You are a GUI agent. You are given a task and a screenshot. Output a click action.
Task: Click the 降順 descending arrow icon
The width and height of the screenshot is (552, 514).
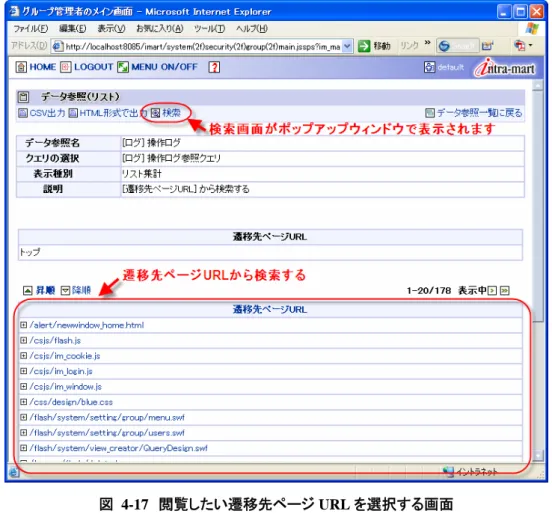pyautogui.click(x=65, y=290)
